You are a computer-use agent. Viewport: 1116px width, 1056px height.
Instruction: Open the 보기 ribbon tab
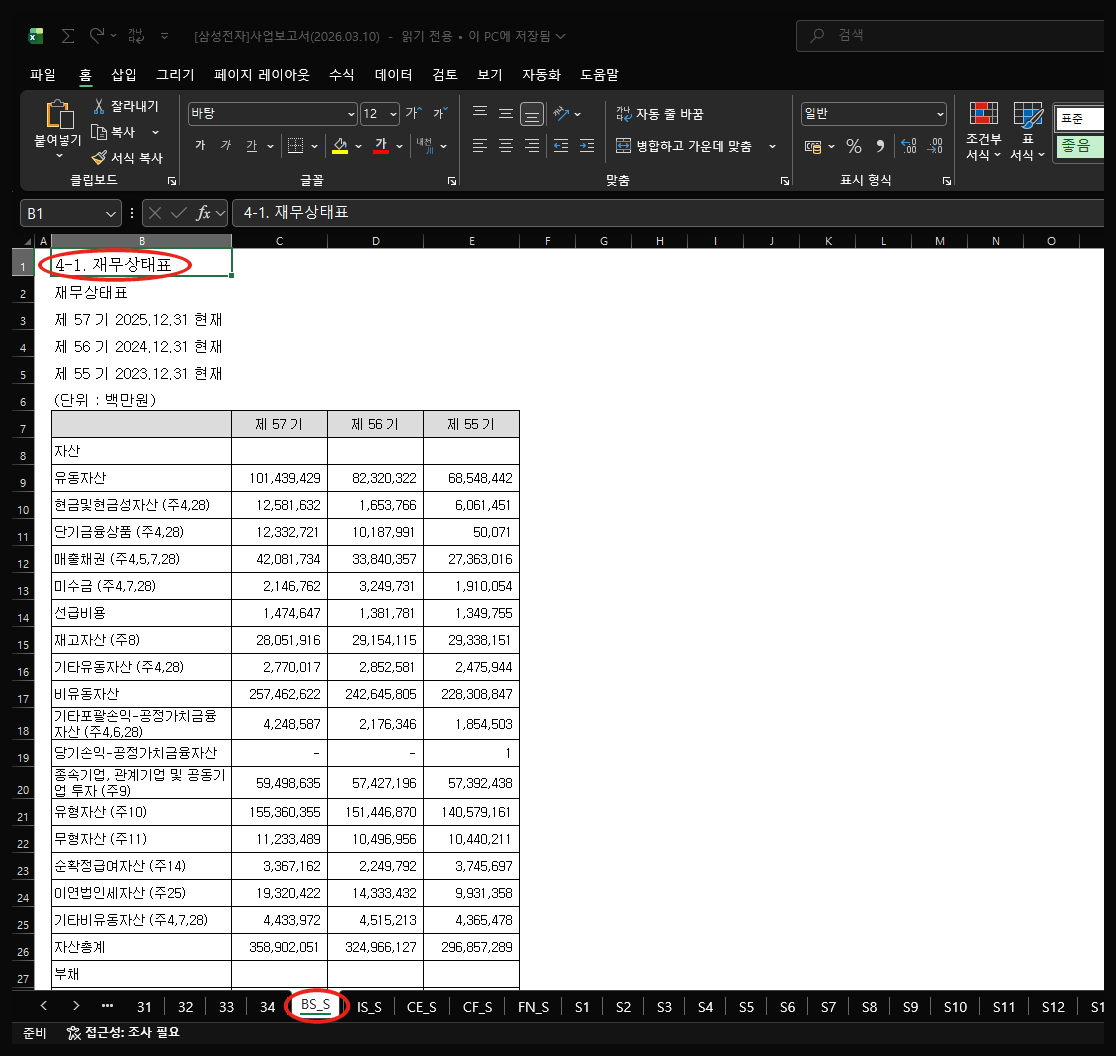click(x=490, y=75)
